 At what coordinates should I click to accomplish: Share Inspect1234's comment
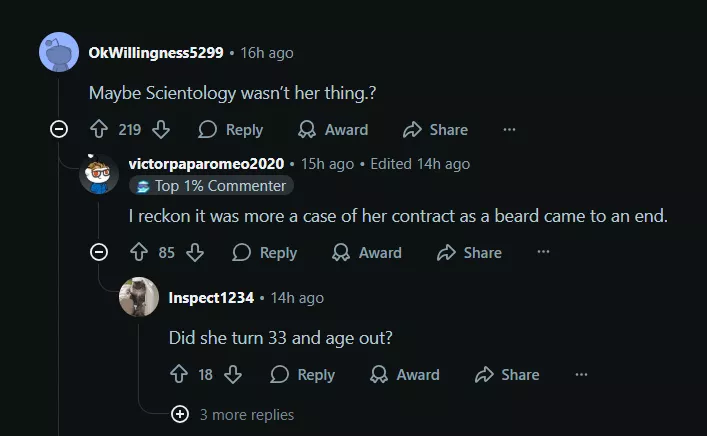(507, 374)
